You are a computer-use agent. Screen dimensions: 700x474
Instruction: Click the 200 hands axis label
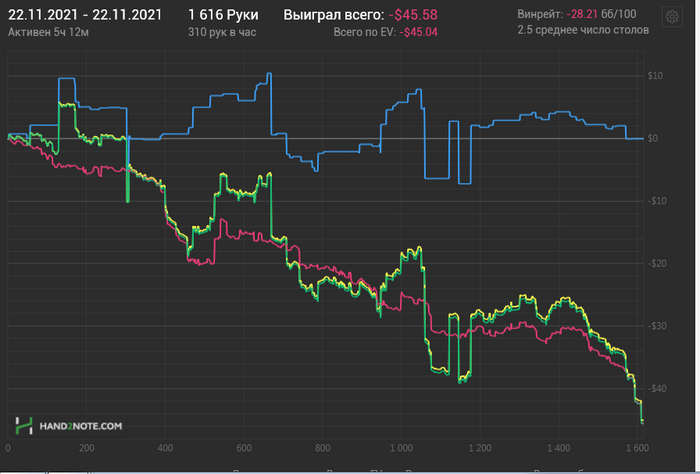87,448
